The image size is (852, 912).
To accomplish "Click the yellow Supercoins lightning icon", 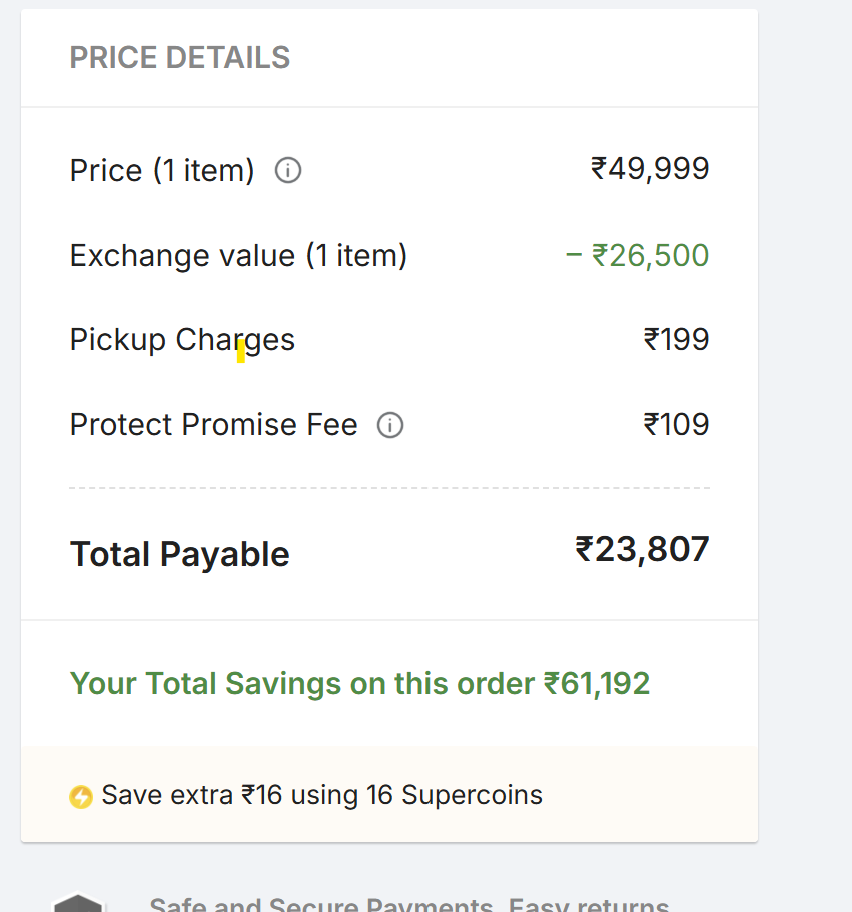I will [81, 797].
